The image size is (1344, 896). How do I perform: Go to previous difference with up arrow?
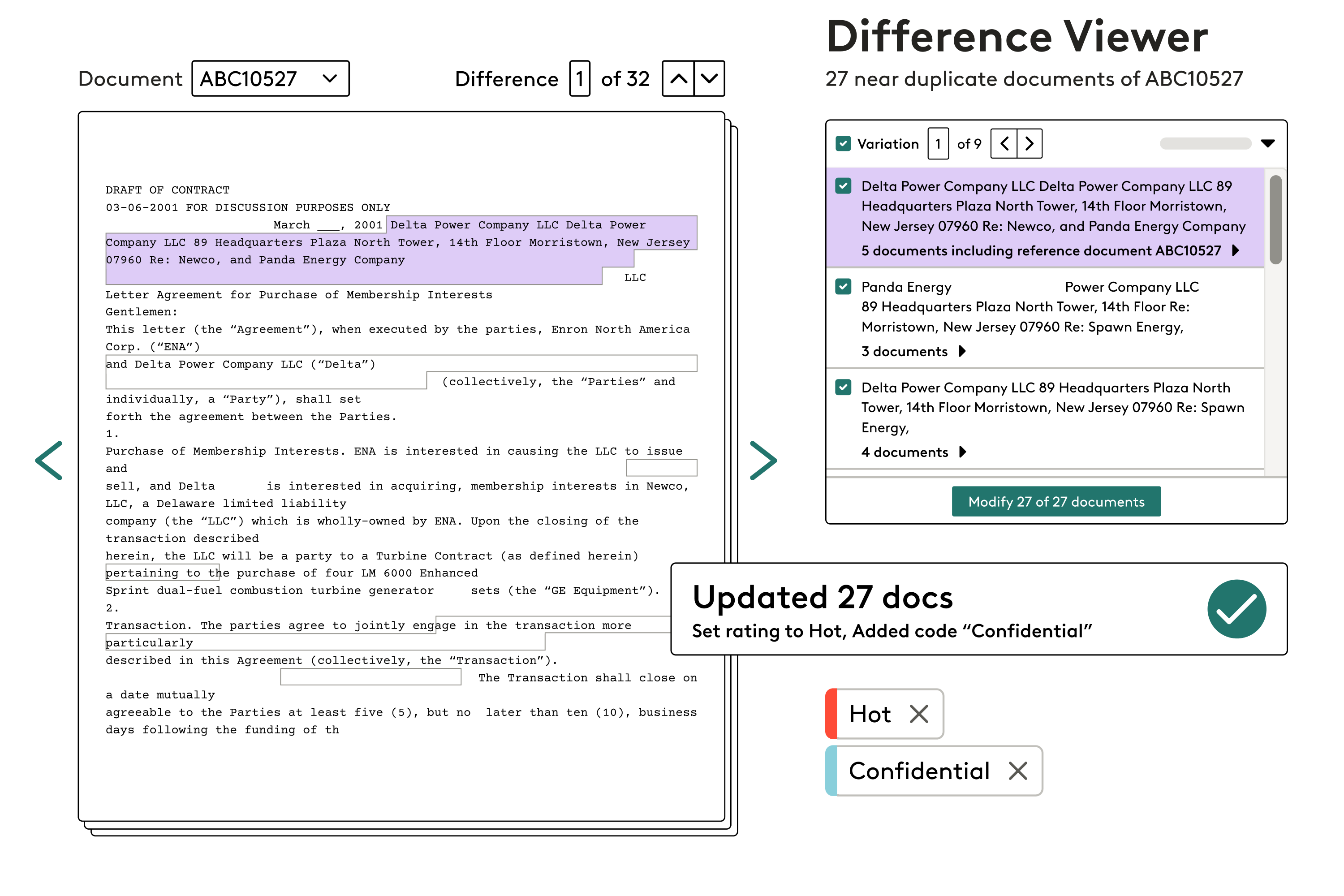(678, 78)
